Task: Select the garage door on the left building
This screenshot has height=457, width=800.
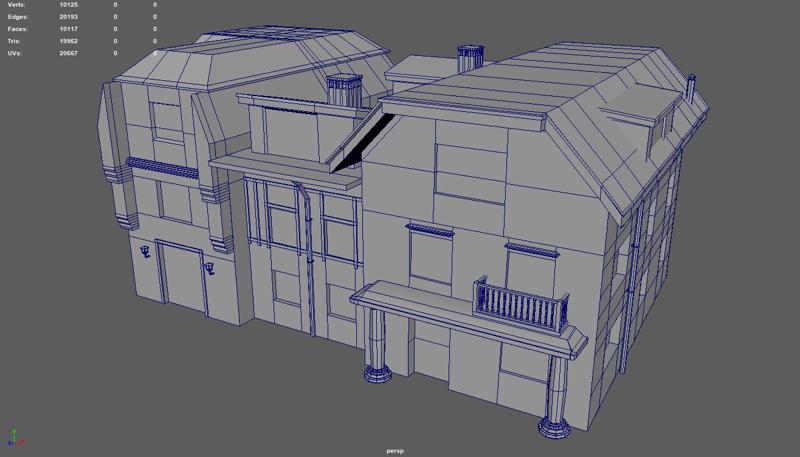Action: click(182, 278)
